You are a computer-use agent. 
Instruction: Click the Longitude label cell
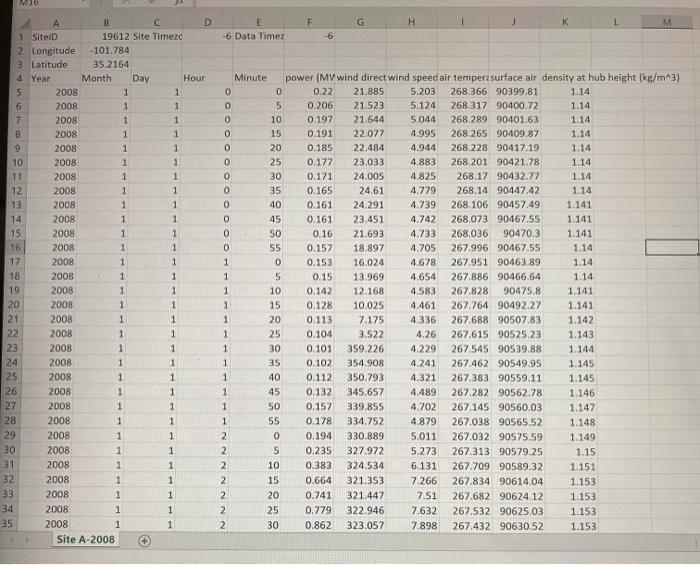tap(54, 51)
